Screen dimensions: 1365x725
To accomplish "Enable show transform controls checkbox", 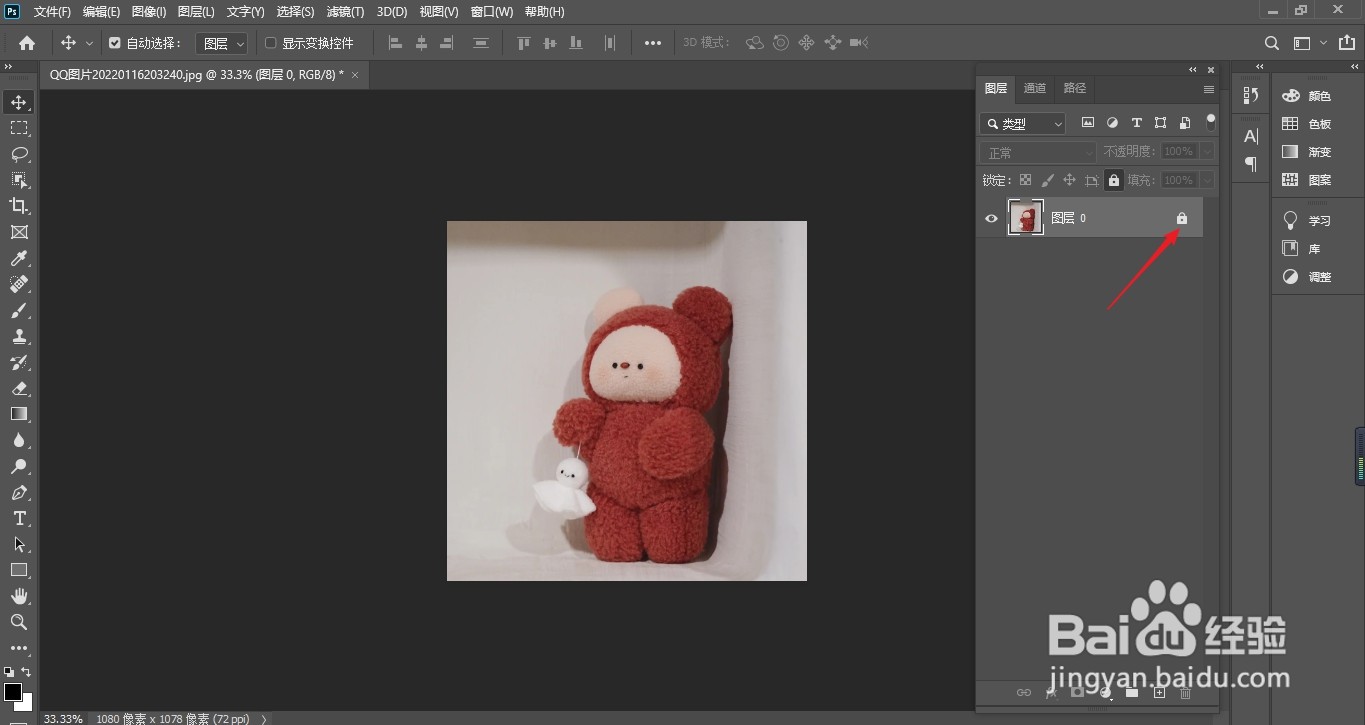I will (270, 43).
